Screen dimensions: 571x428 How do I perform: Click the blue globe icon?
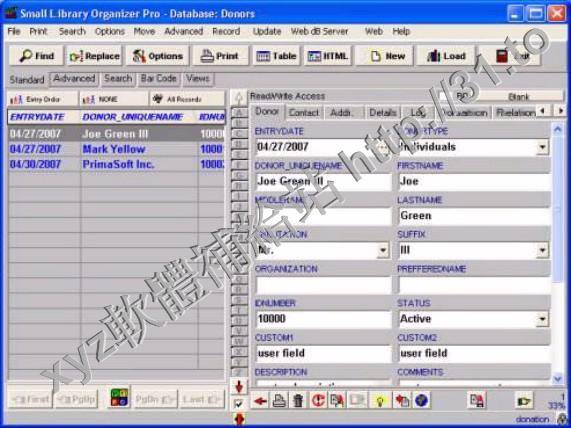click(x=421, y=401)
